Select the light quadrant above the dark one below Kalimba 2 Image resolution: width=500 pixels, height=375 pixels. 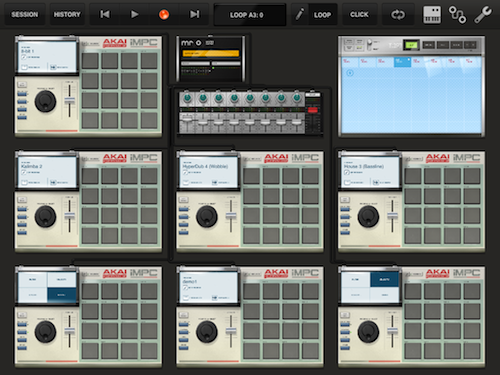(62, 279)
